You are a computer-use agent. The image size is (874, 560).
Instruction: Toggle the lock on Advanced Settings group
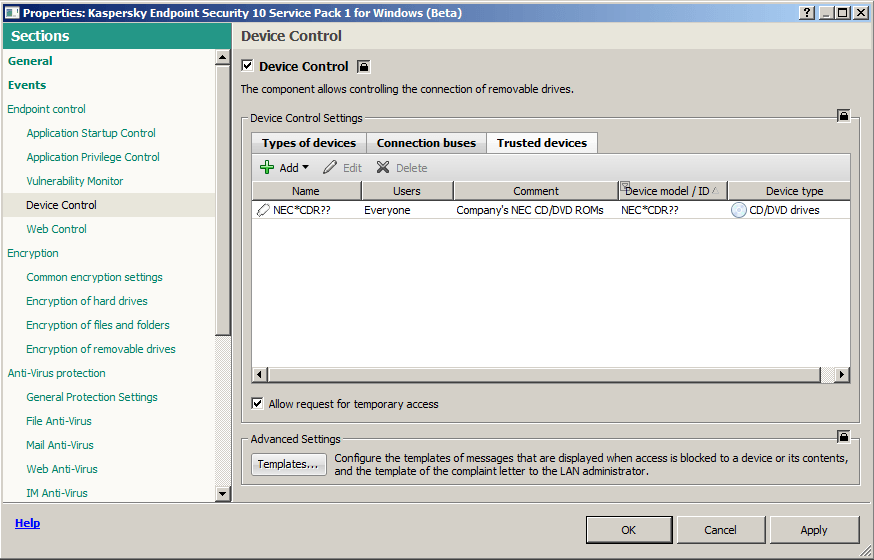pos(843,437)
